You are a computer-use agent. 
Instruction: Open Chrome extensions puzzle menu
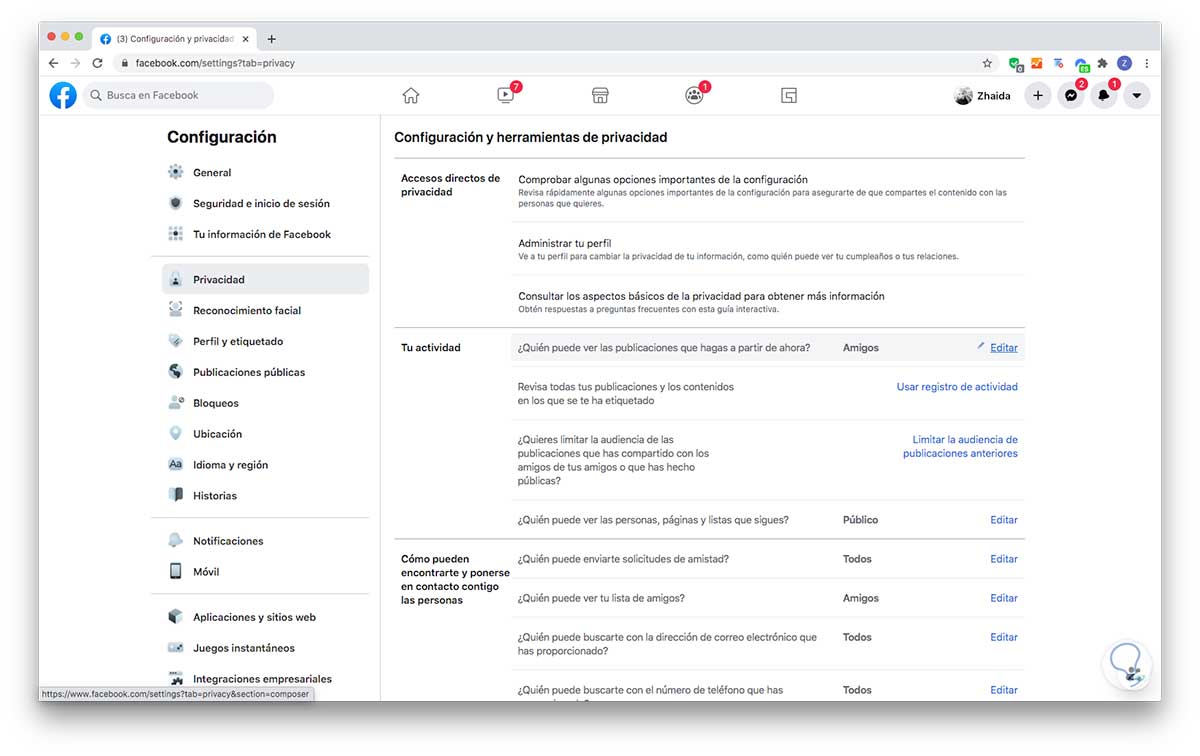pyautogui.click(x=1102, y=63)
